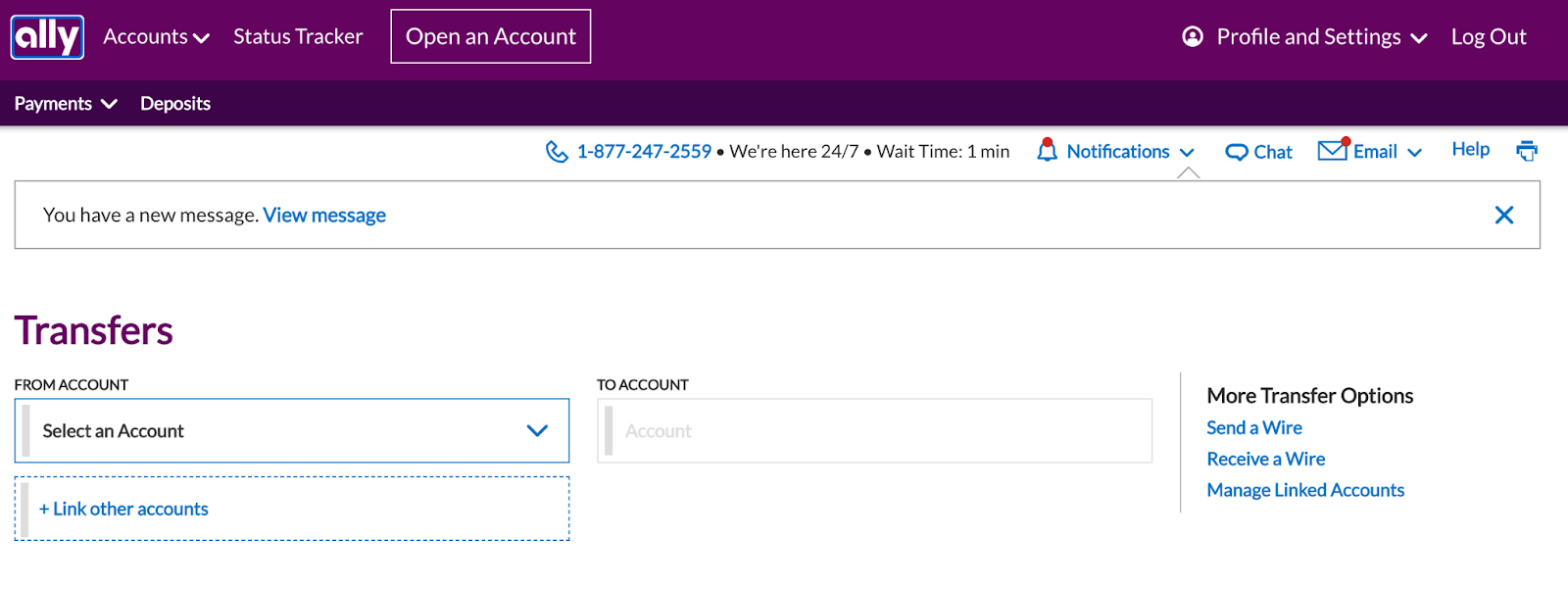
Task: Click the printer icon
Action: [1526, 151]
